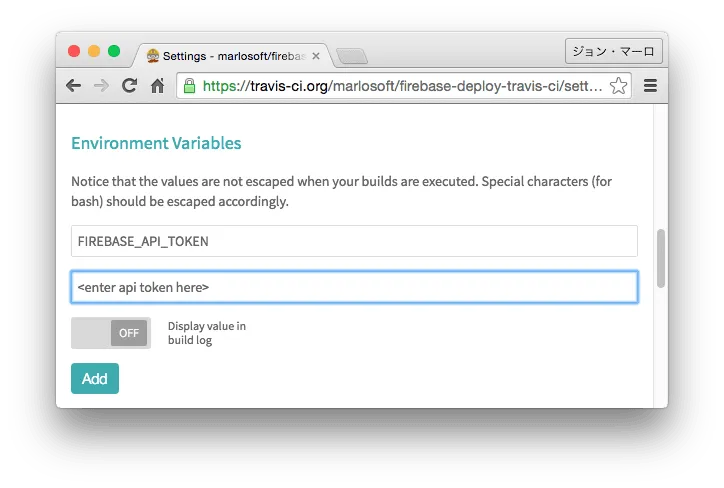Enable Display value in build log switch
724x488 pixels.
(111, 333)
